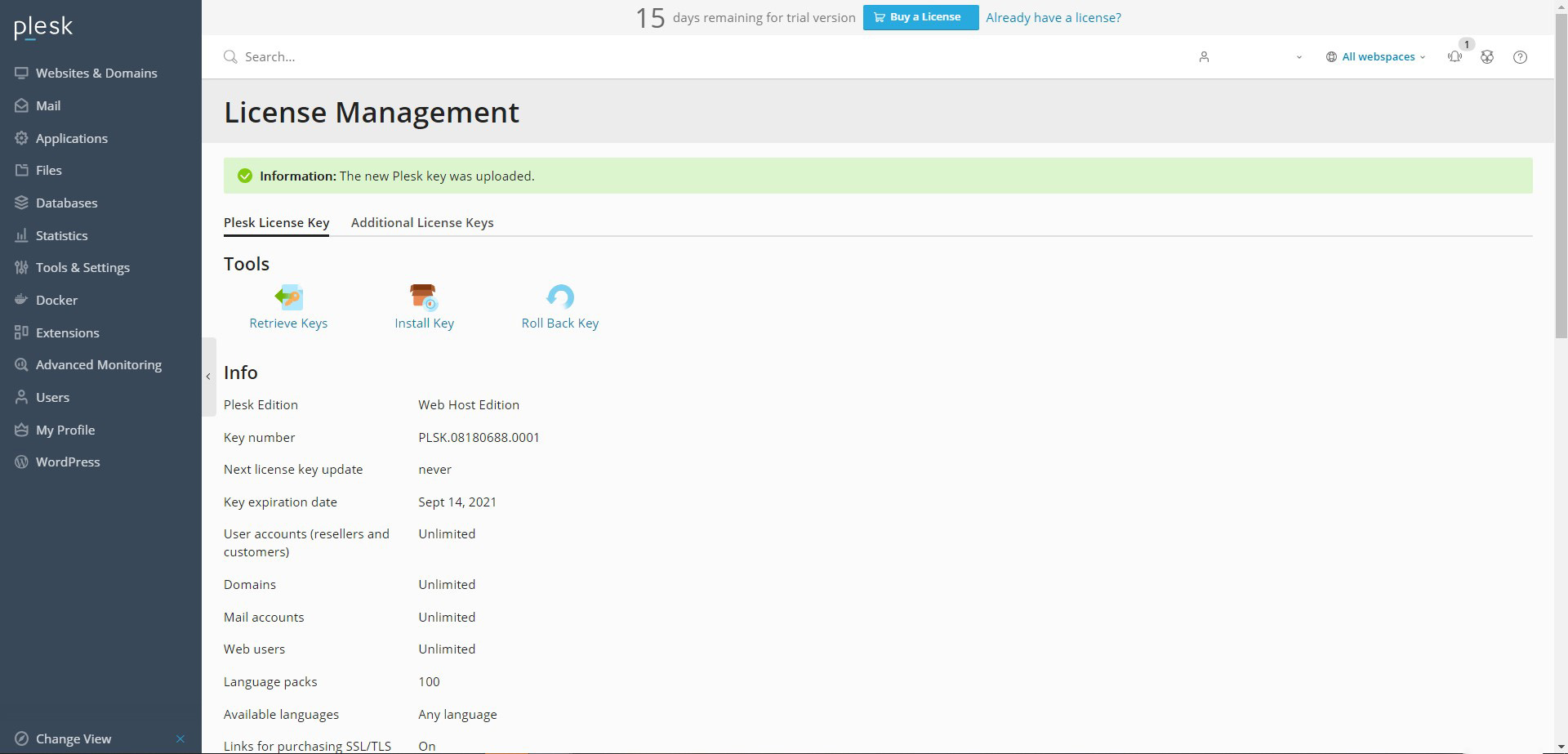Viewport: 1568px width, 754px height.
Task: Open Docker from the sidebar
Action: pos(56,300)
